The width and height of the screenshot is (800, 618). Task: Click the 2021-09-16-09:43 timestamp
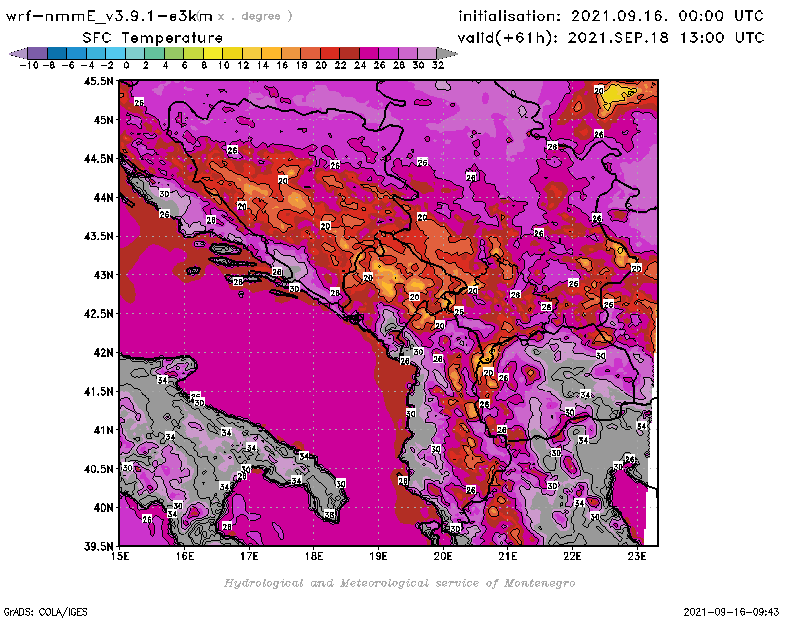[731, 612]
